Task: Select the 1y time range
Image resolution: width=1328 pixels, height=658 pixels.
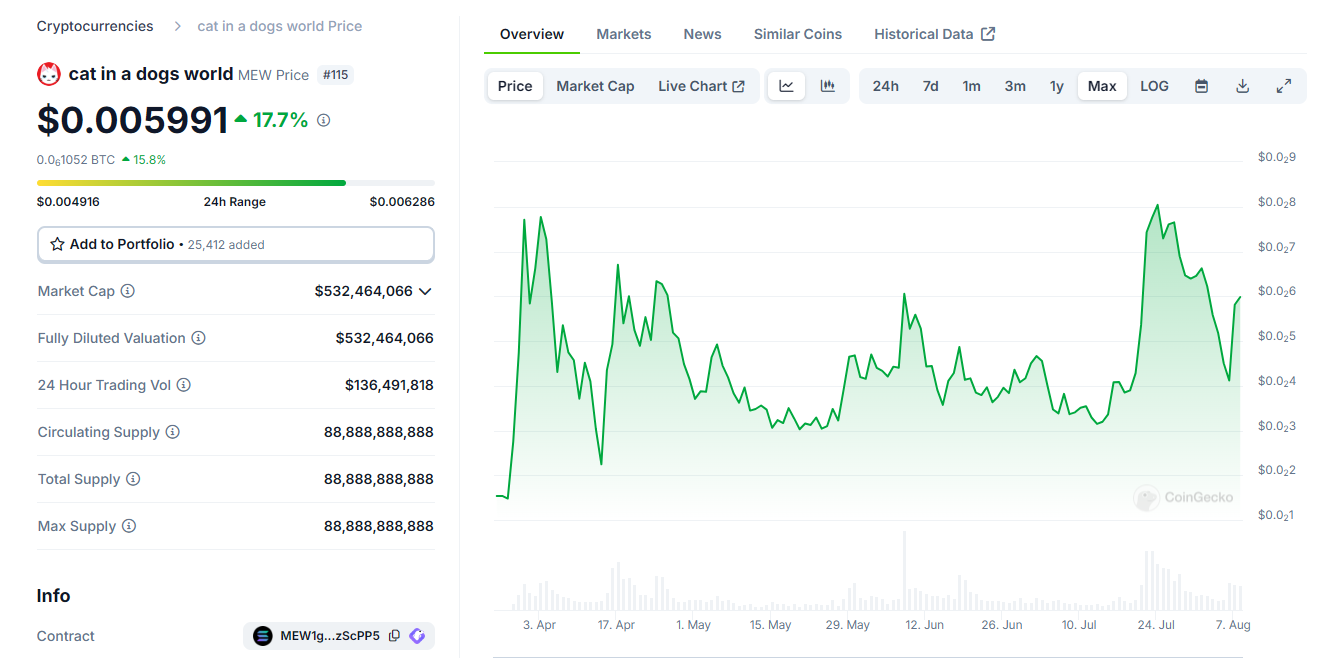Action: click(1056, 86)
